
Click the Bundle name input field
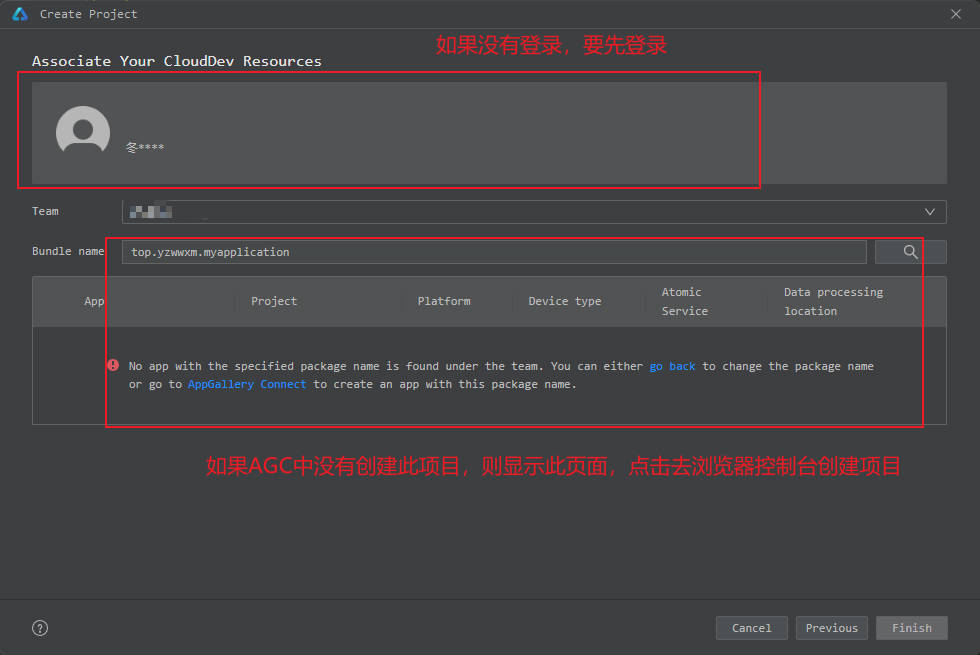[x=494, y=252]
